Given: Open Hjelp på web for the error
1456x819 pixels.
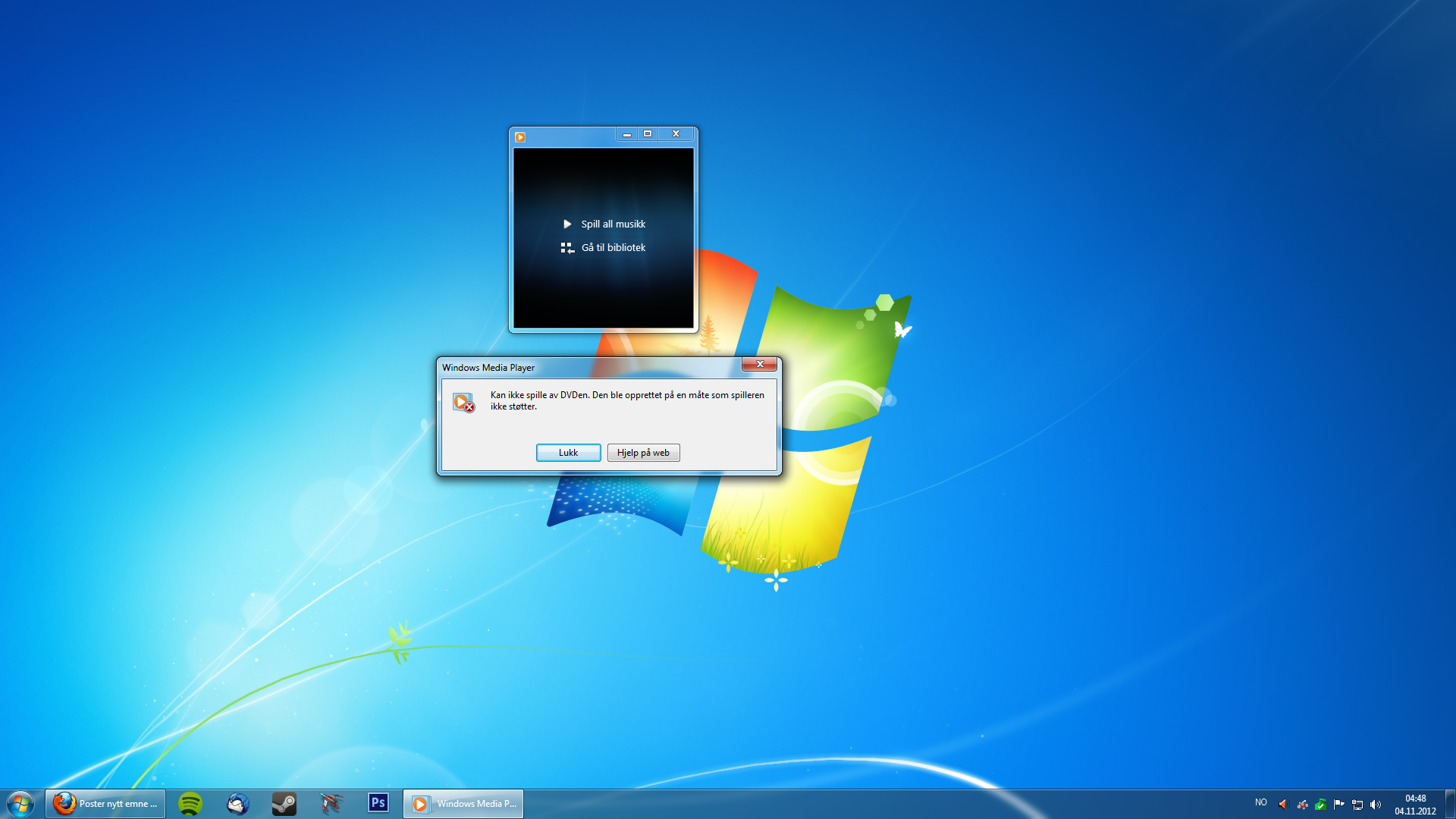Looking at the screenshot, I should pyautogui.click(x=643, y=453).
